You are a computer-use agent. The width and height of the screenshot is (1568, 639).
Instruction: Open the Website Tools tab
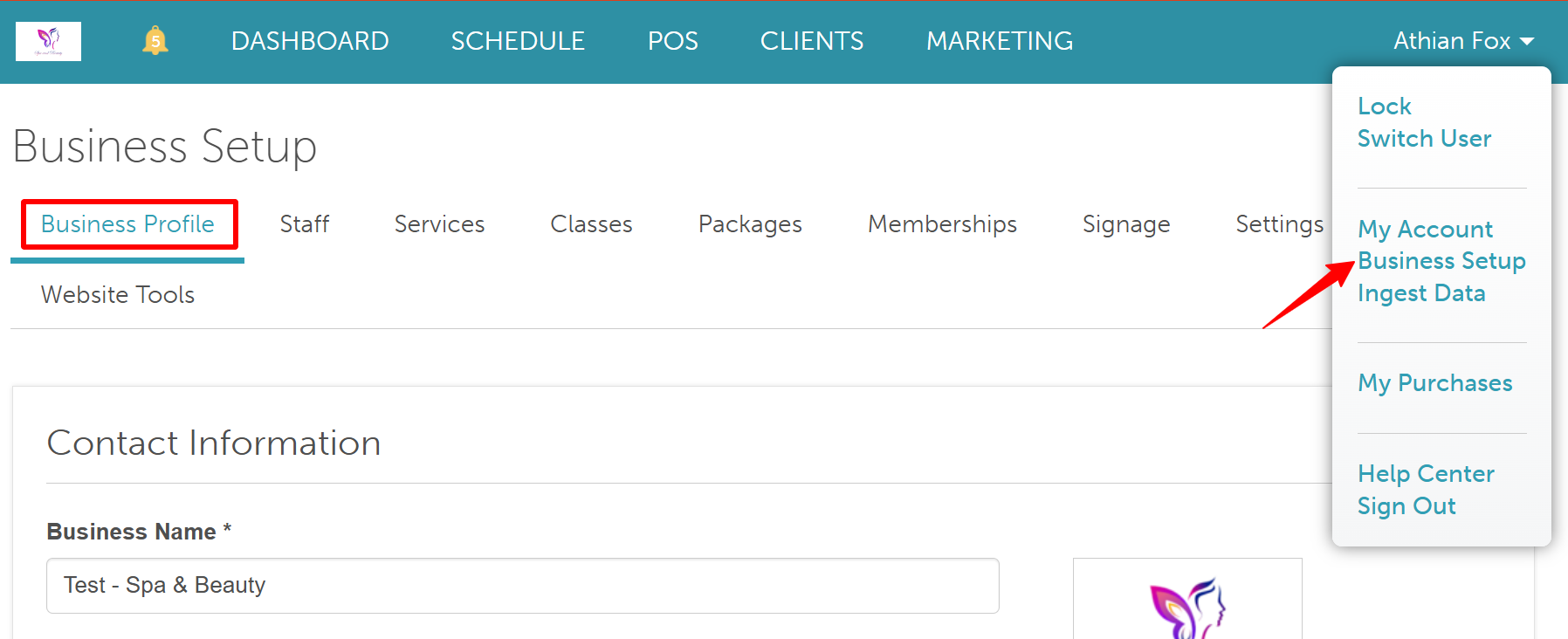click(118, 295)
